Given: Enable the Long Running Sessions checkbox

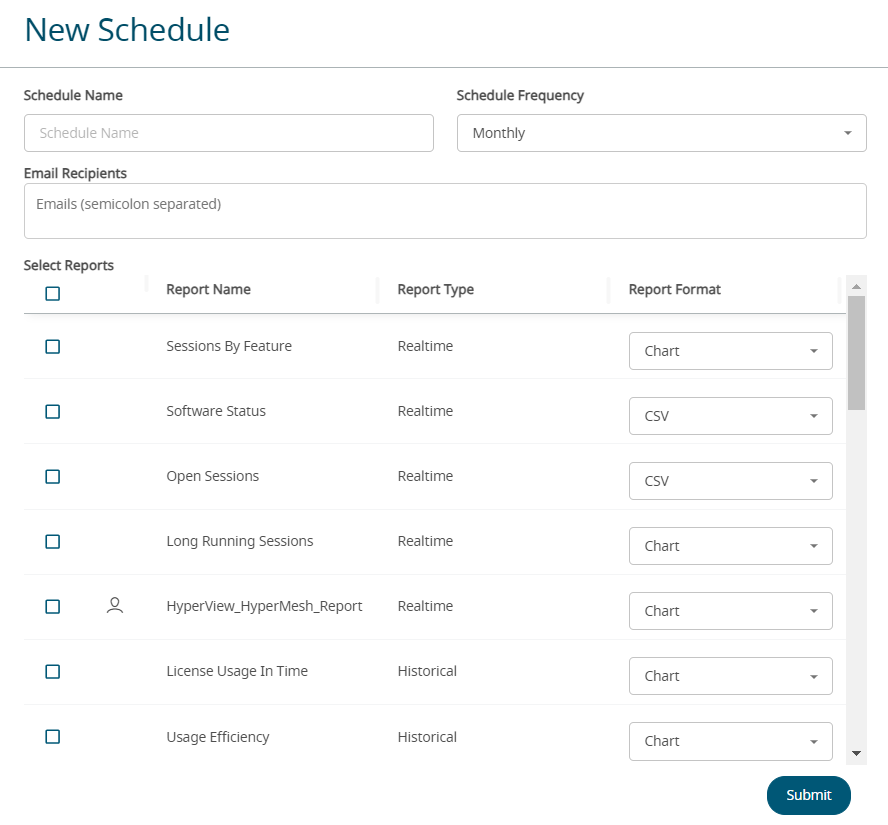Looking at the screenshot, I should [53, 542].
